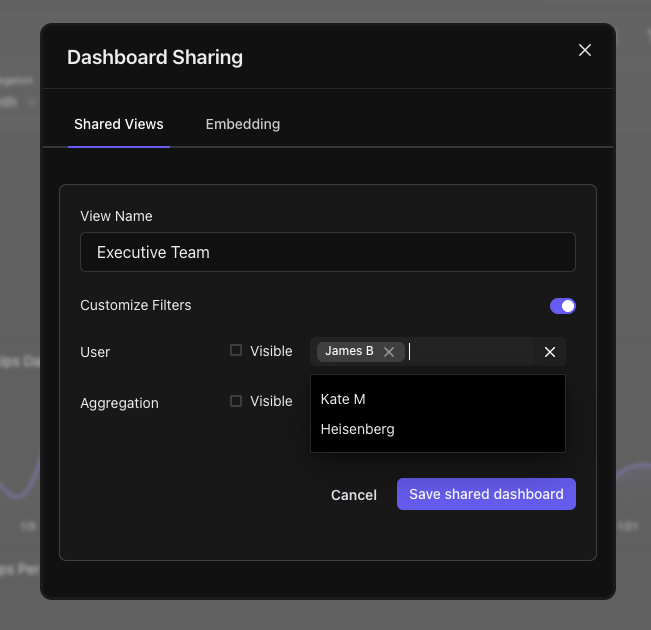This screenshot has height=630, width=651.
Task: Clear all selected users in filter
Action: [549, 352]
